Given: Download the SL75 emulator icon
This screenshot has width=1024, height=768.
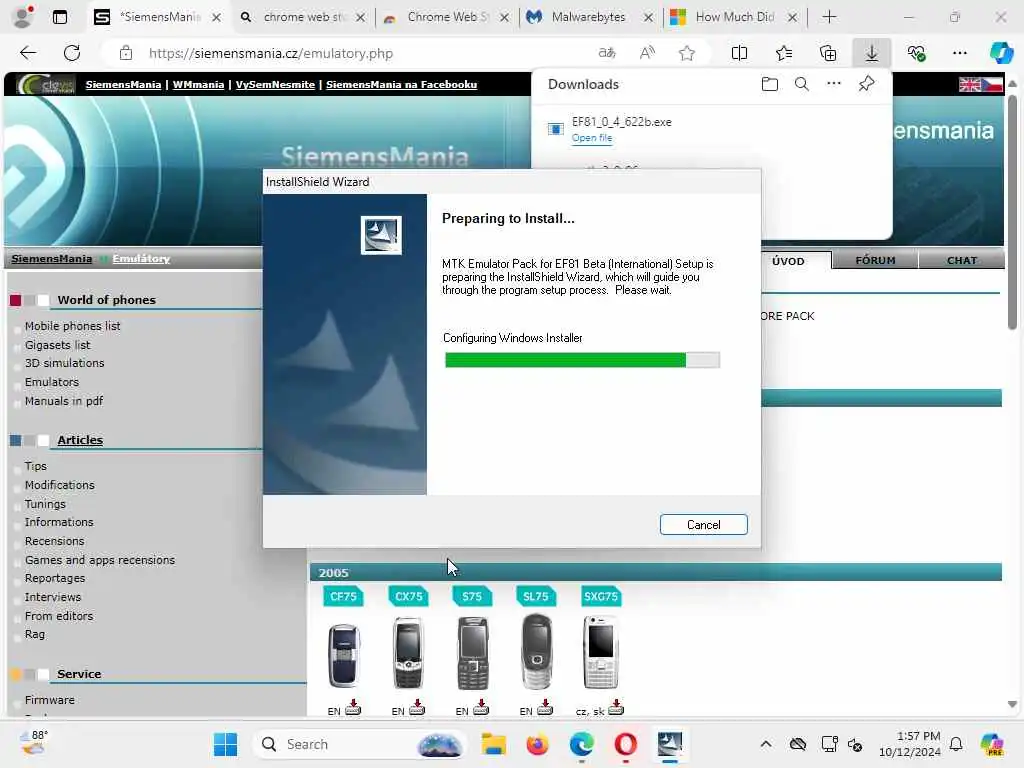Looking at the screenshot, I should (x=545, y=707).
